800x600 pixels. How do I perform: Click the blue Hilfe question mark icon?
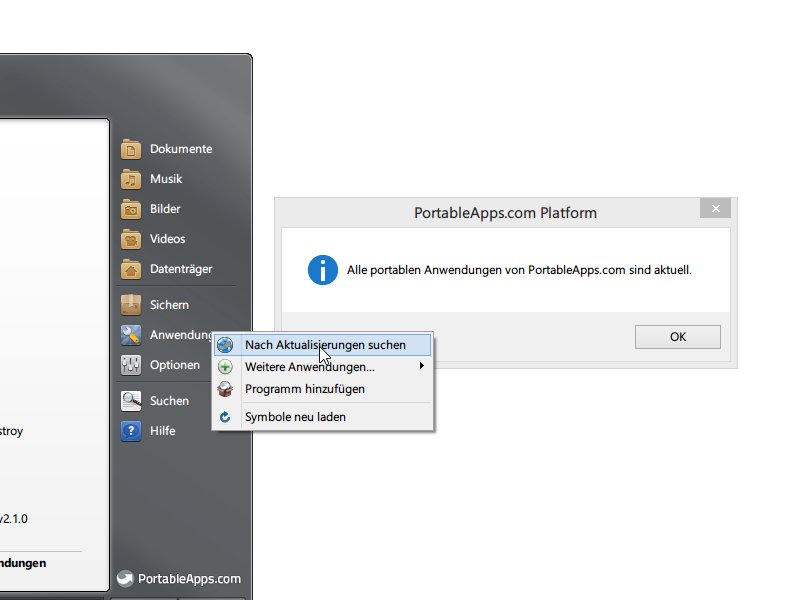click(131, 431)
